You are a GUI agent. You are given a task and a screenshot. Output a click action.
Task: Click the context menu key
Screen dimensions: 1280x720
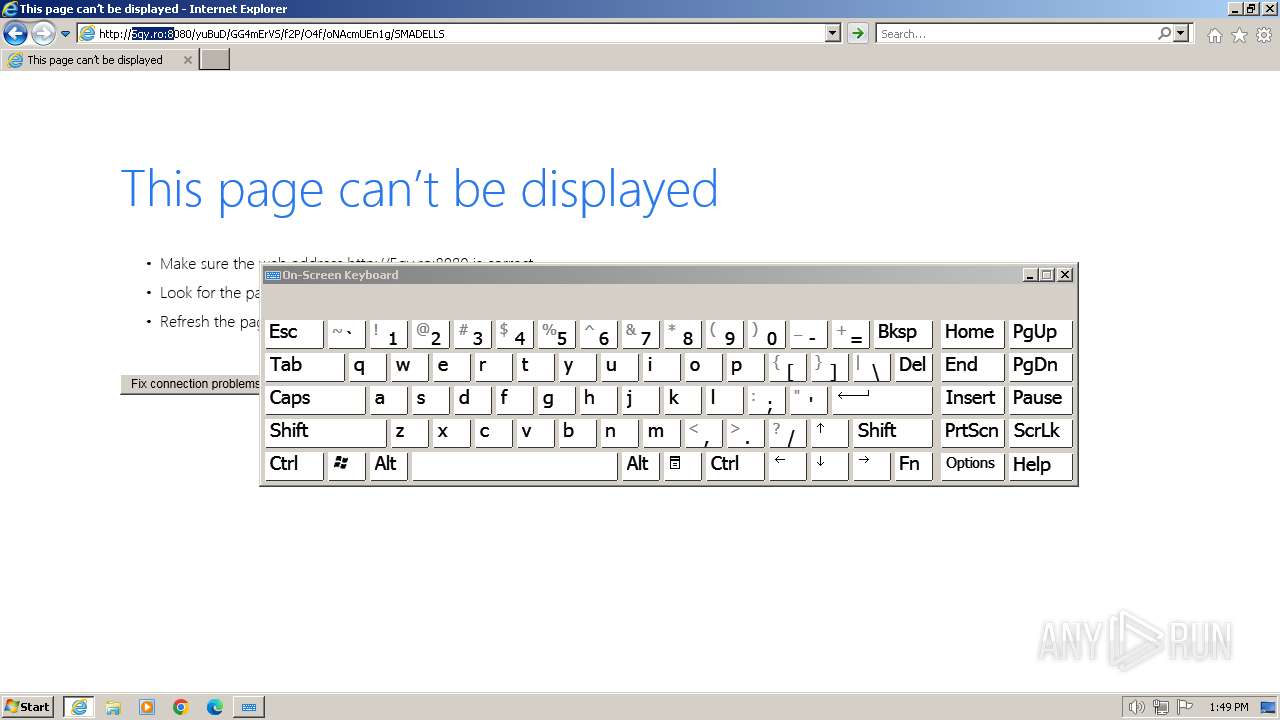tap(682, 465)
